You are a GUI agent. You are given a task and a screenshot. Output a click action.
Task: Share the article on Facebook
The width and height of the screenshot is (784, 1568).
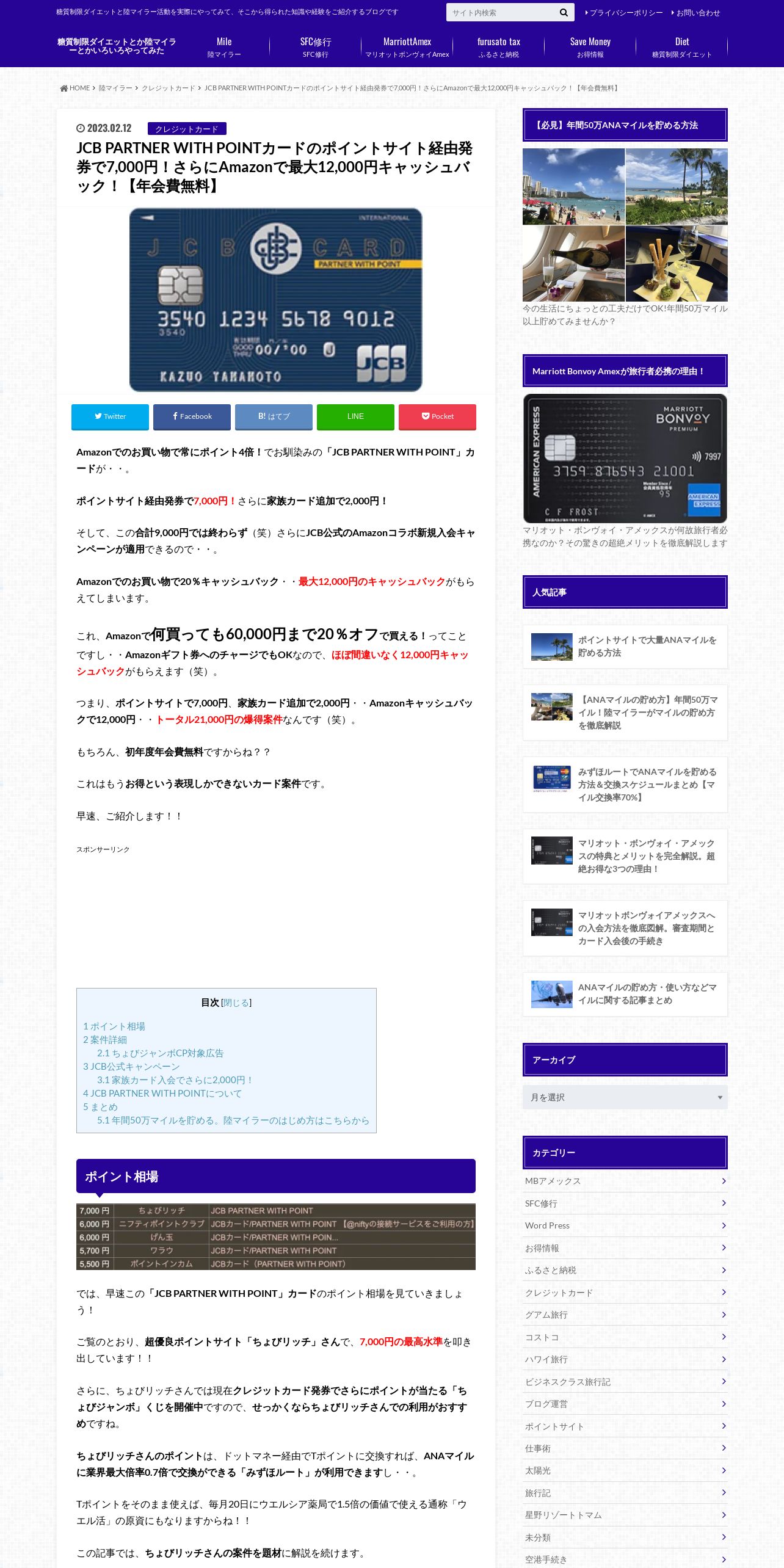192,416
